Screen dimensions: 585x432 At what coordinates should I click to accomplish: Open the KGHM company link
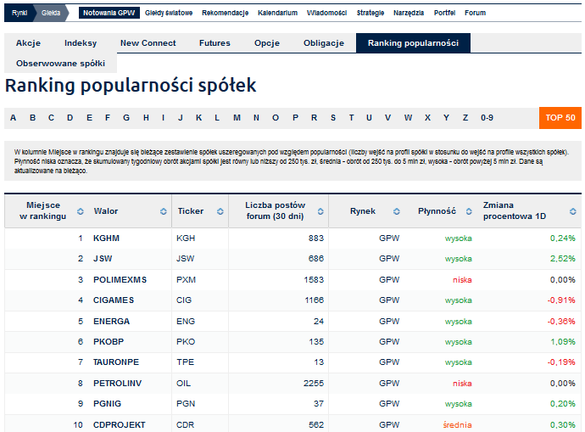[106, 238]
